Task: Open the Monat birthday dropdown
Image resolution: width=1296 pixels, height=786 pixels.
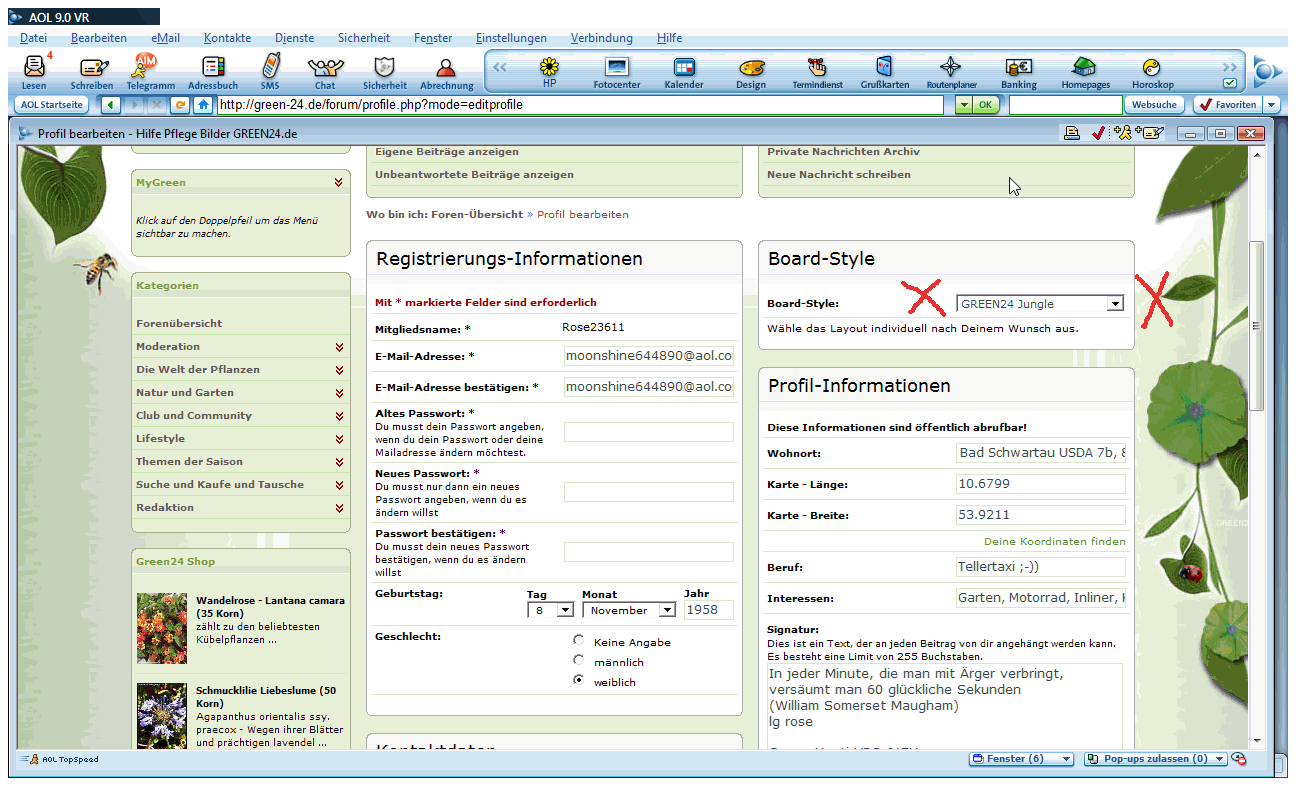Action: pyautogui.click(x=629, y=610)
